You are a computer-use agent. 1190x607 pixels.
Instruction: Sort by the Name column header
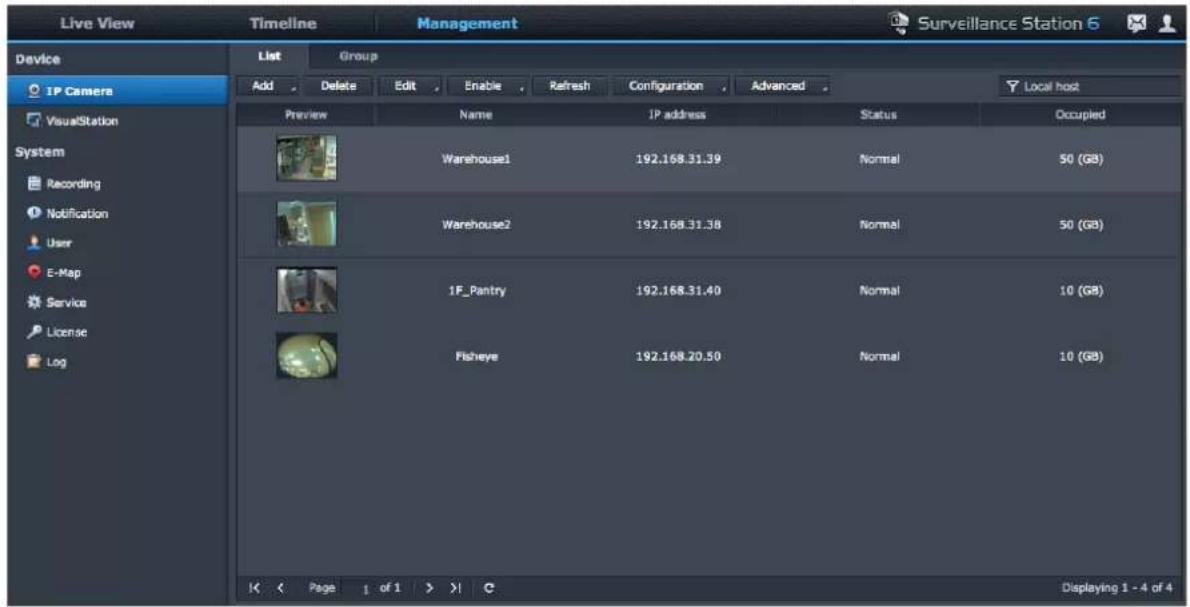476,115
